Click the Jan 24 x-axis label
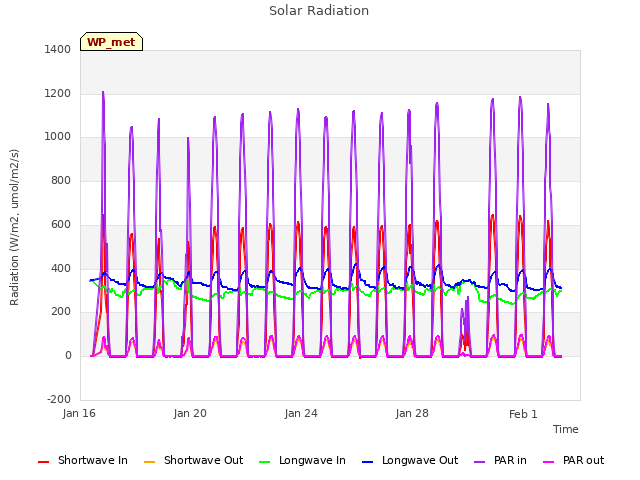This screenshot has height=480, width=640. point(301,413)
